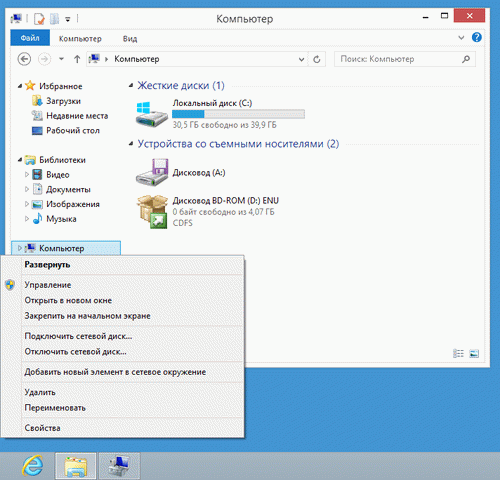Switch to the Вид ribbon tab
The image size is (500, 480).
[x=130, y=39]
